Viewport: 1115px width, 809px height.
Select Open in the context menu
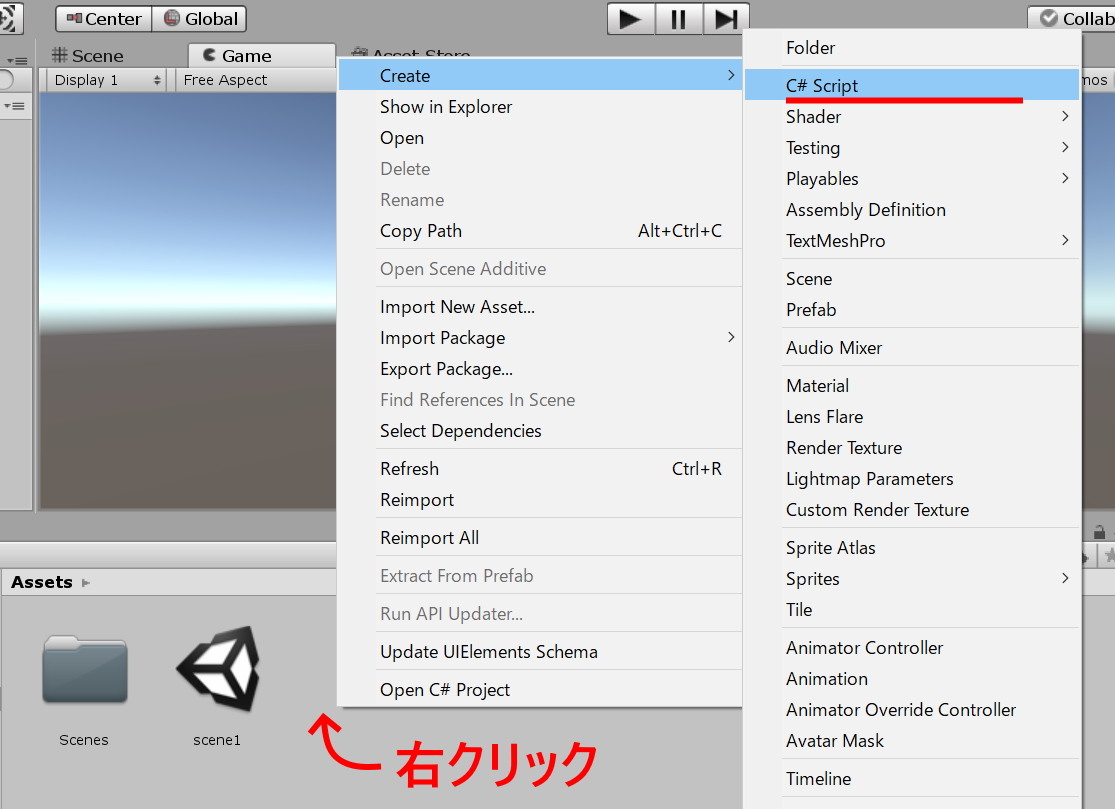coord(539,138)
